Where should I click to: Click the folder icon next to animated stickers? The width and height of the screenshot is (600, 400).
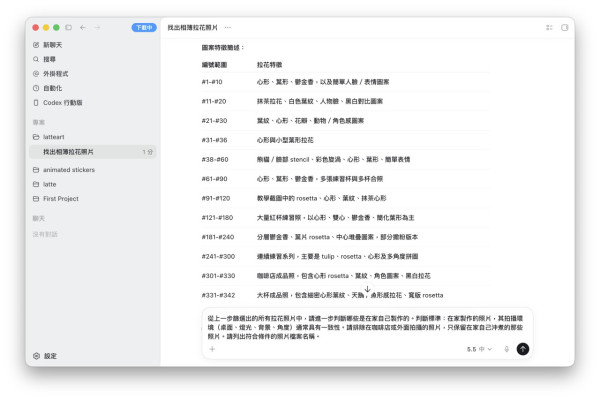pos(36,170)
